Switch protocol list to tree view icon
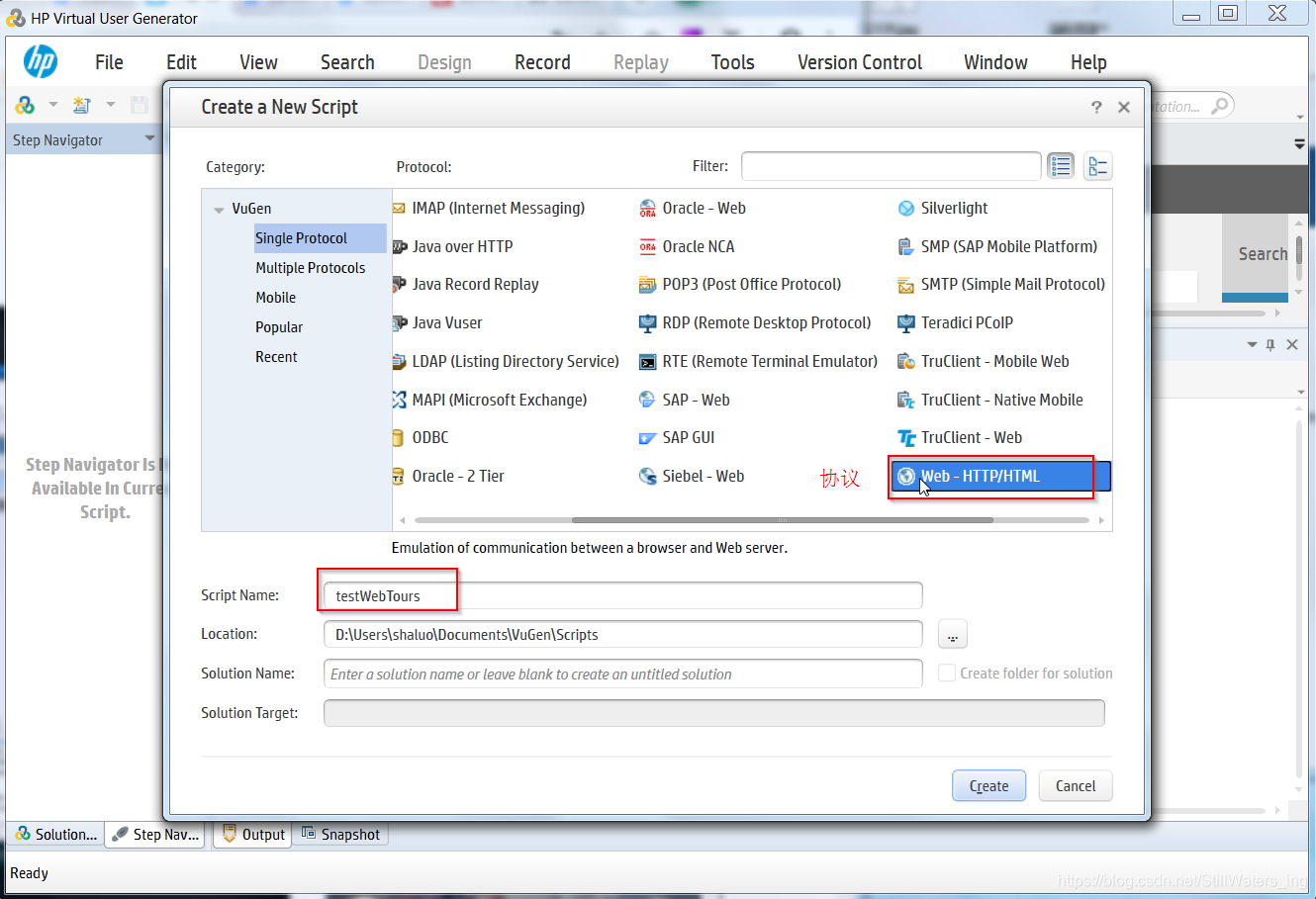This screenshot has width=1316, height=899. [1097, 166]
